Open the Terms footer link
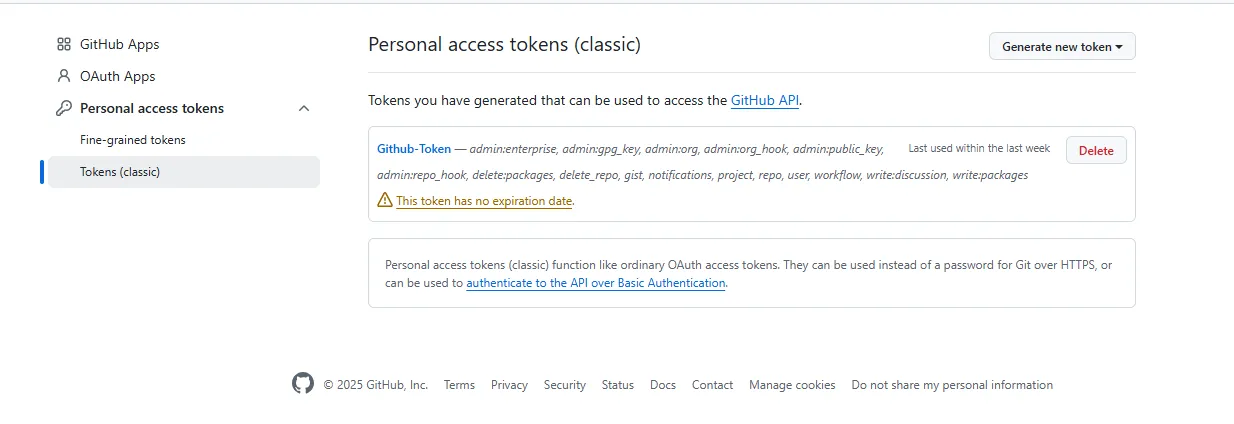Image resolution: width=1234 pixels, height=424 pixels. pos(459,385)
